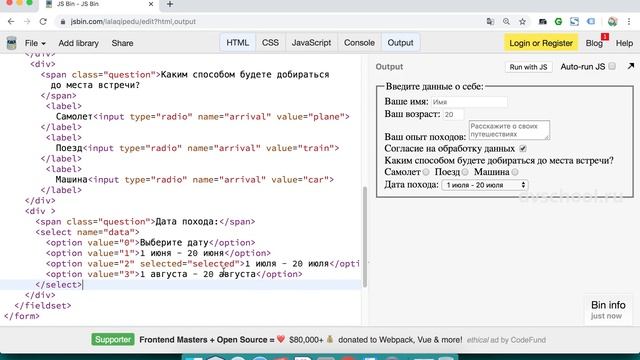Toggle the Output panel tab
640x360 pixels.
click(x=400, y=42)
